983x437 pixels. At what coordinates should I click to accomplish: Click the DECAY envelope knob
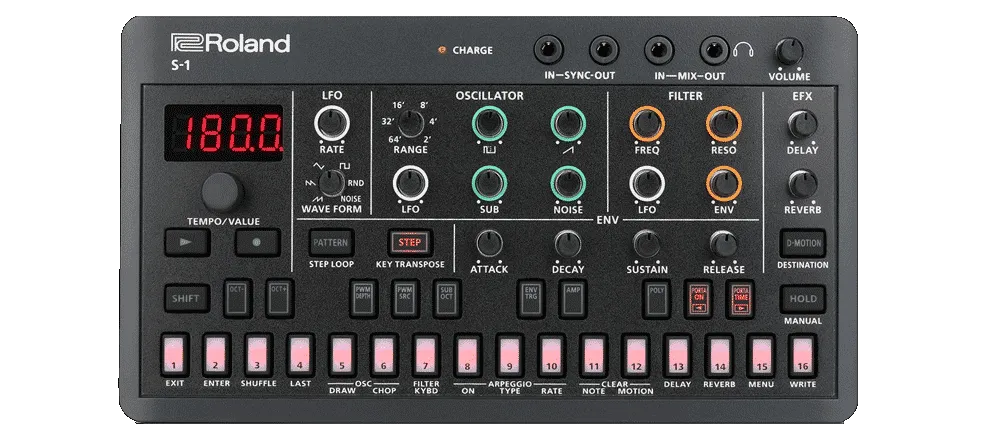568,243
